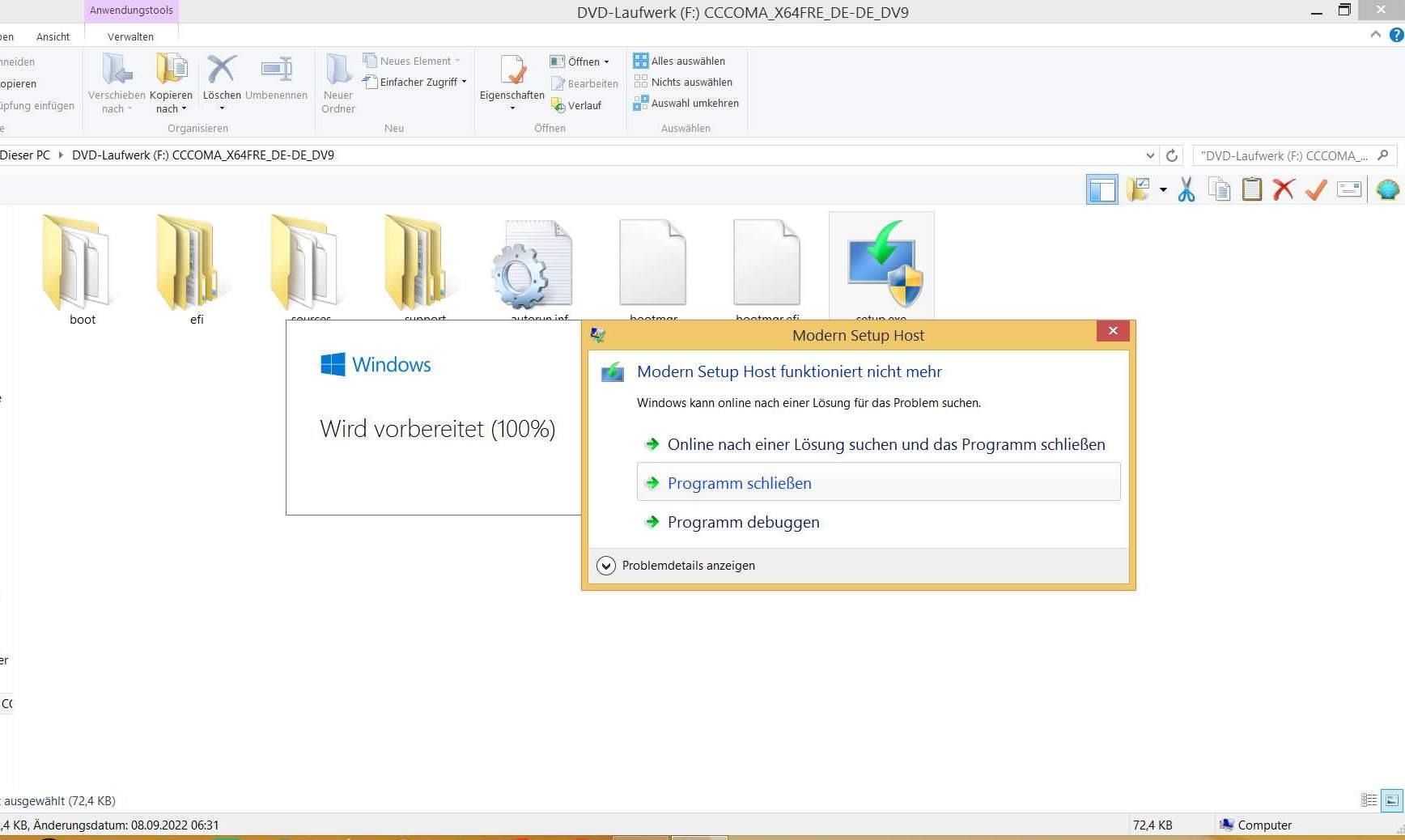Screen dimensions: 1405x840
Task: Click Nichts auswählen in the ribbon
Action: (683, 82)
